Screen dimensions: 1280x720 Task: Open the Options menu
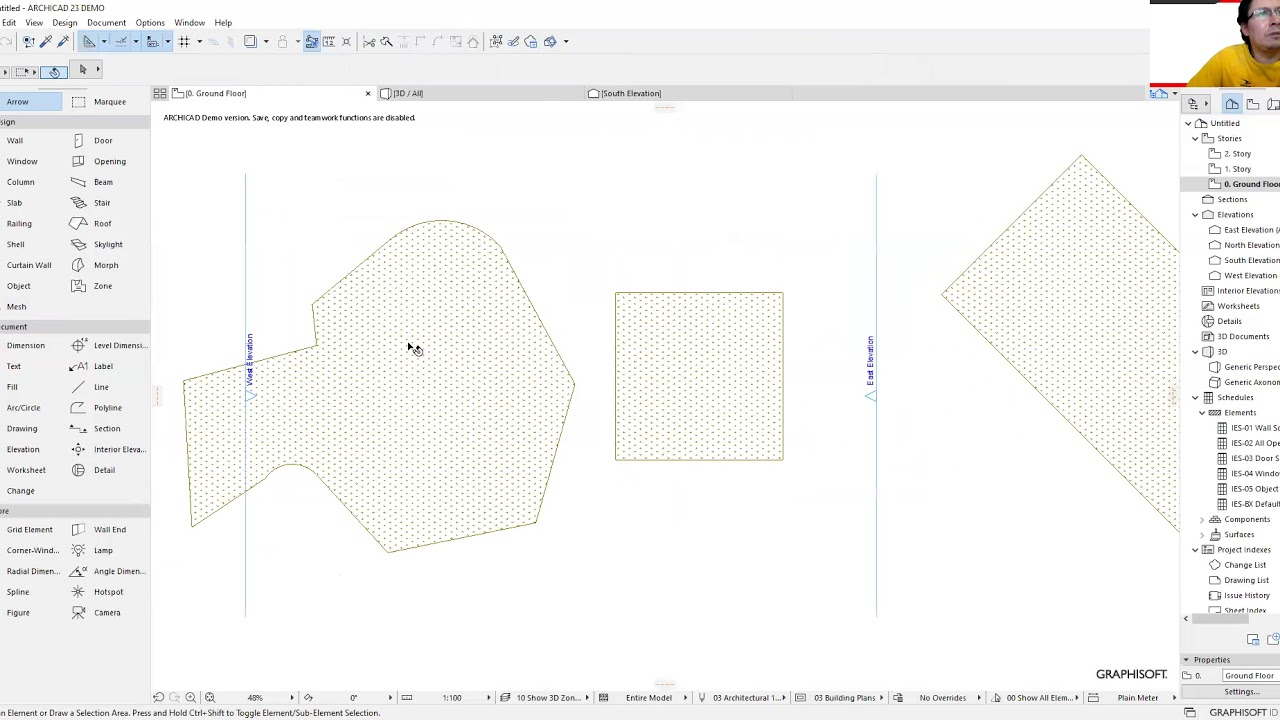click(150, 23)
